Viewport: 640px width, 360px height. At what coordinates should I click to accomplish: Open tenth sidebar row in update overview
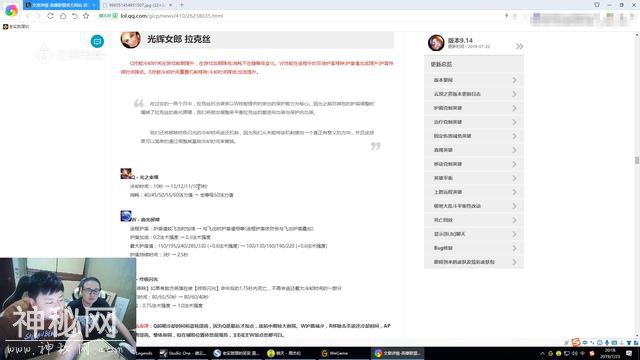[x=474, y=206]
